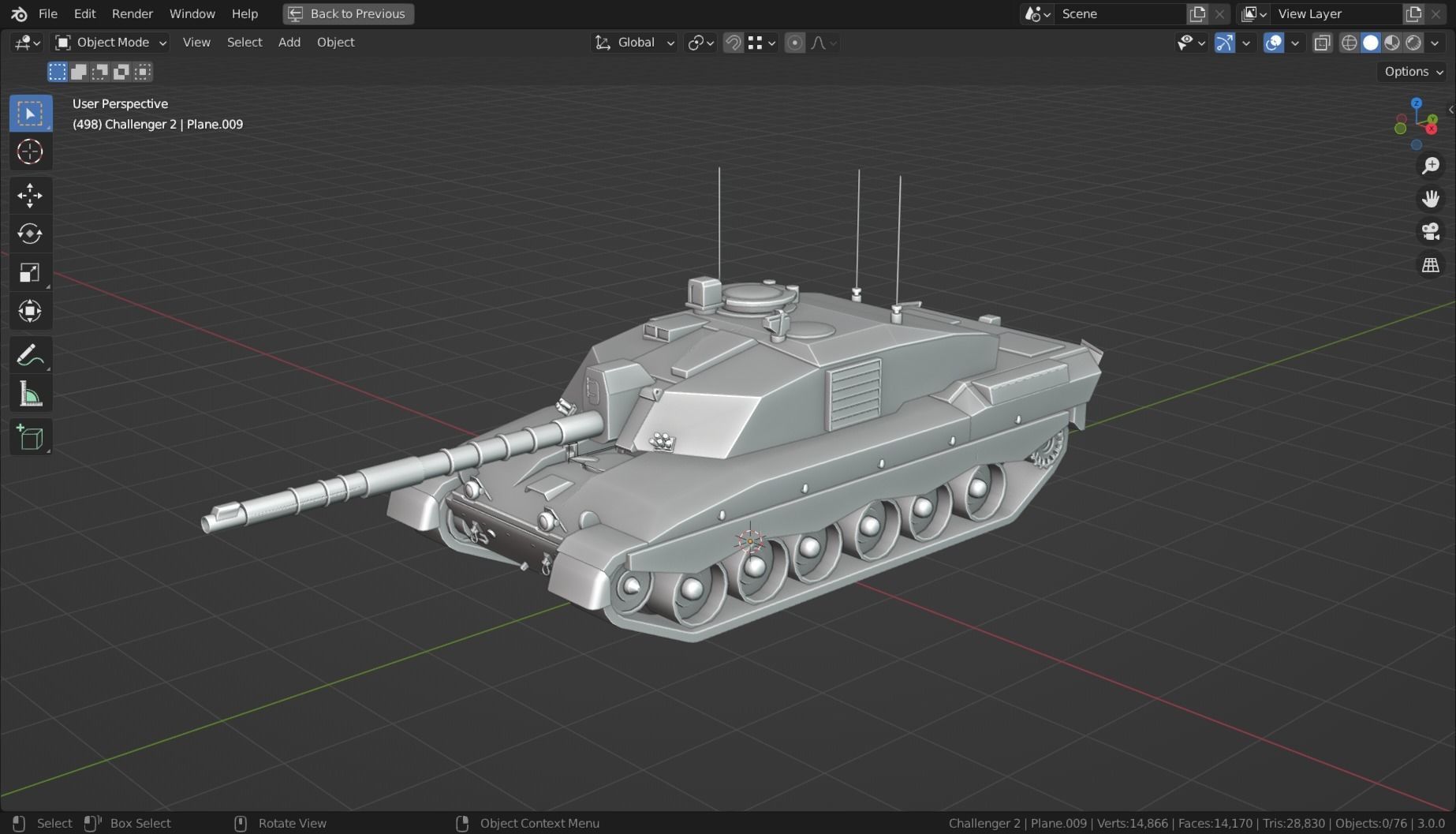
Task: Select the Select Box tool
Action: tap(30, 114)
